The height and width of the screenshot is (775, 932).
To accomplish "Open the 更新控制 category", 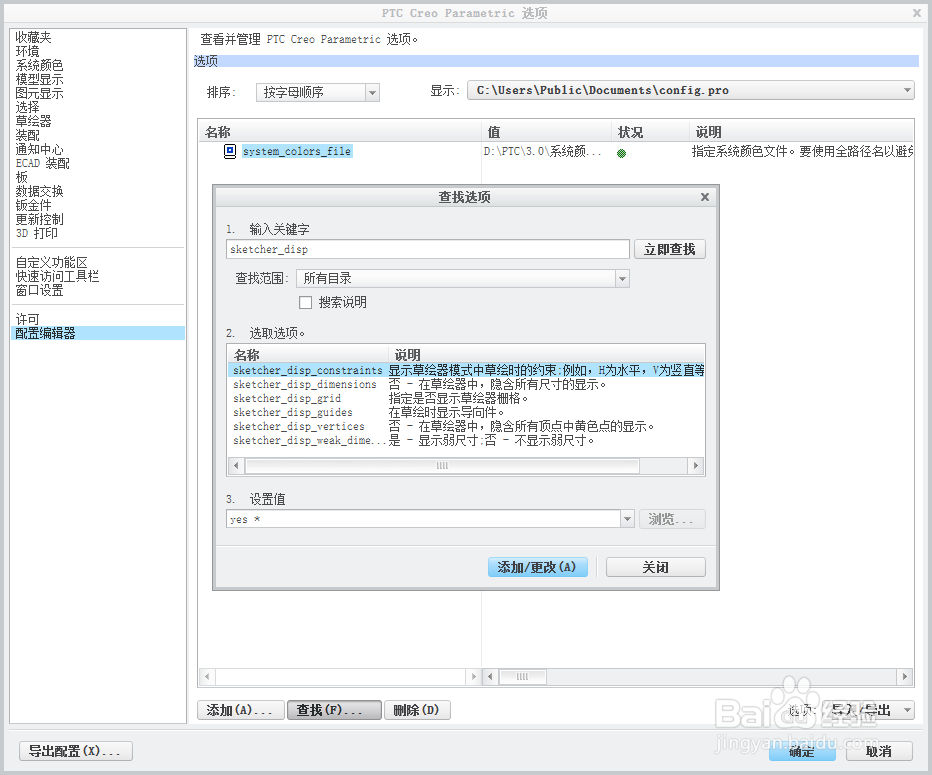I will 39,219.
